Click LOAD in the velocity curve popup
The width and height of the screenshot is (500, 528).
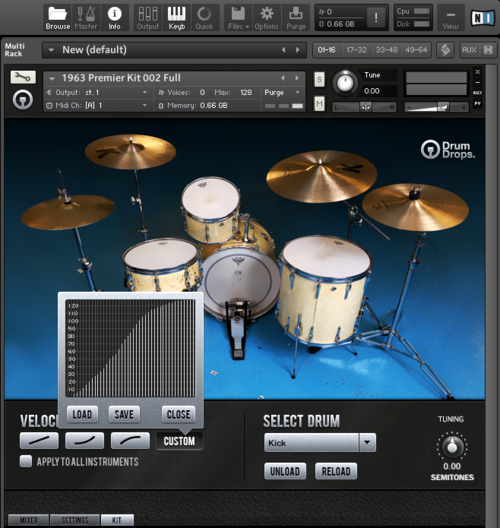(82, 414)
